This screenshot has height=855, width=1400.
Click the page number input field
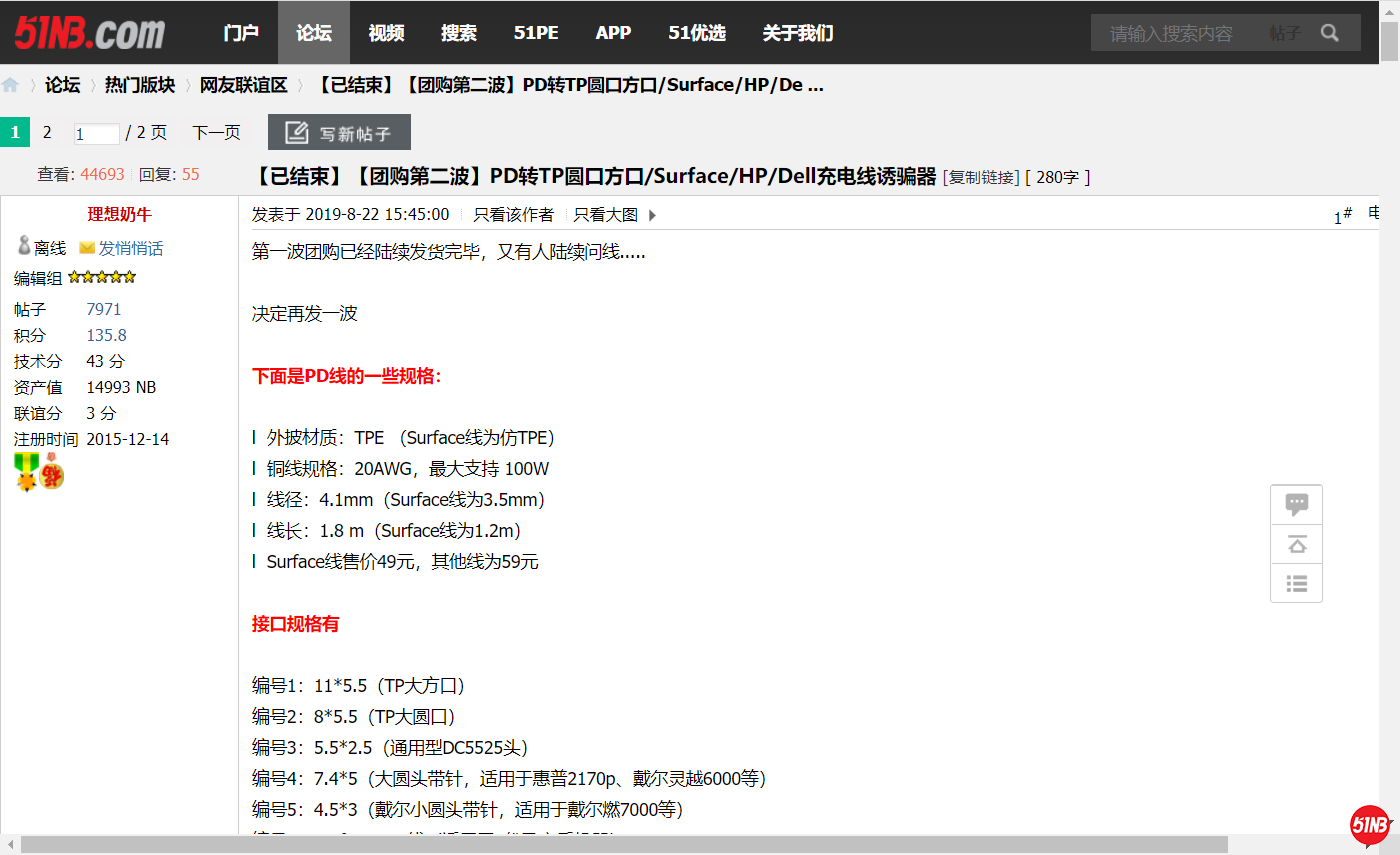point(96,134)
